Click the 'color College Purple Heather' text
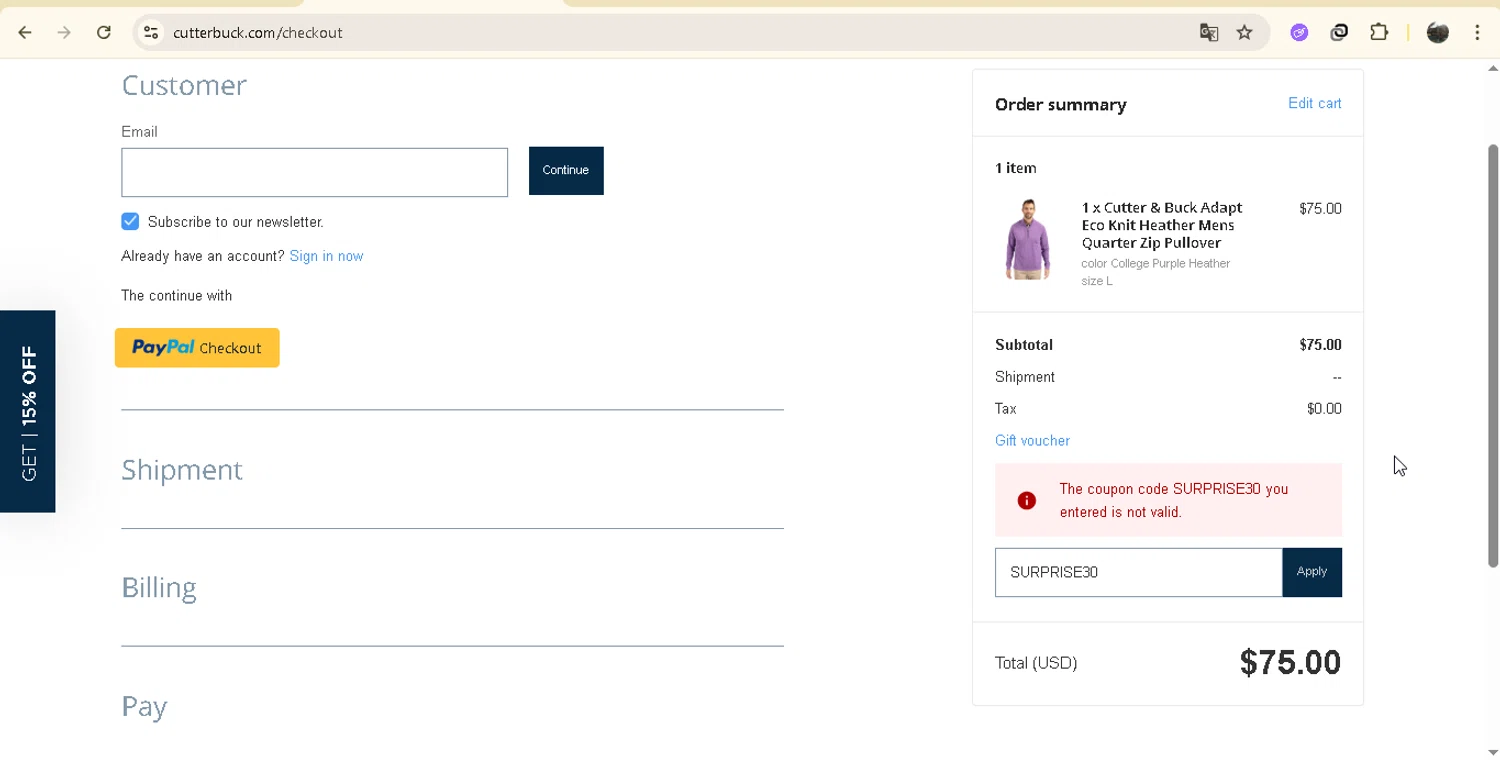This screenshot has width=1500, height=760. pyautogui.click(x=1155, y=263)
